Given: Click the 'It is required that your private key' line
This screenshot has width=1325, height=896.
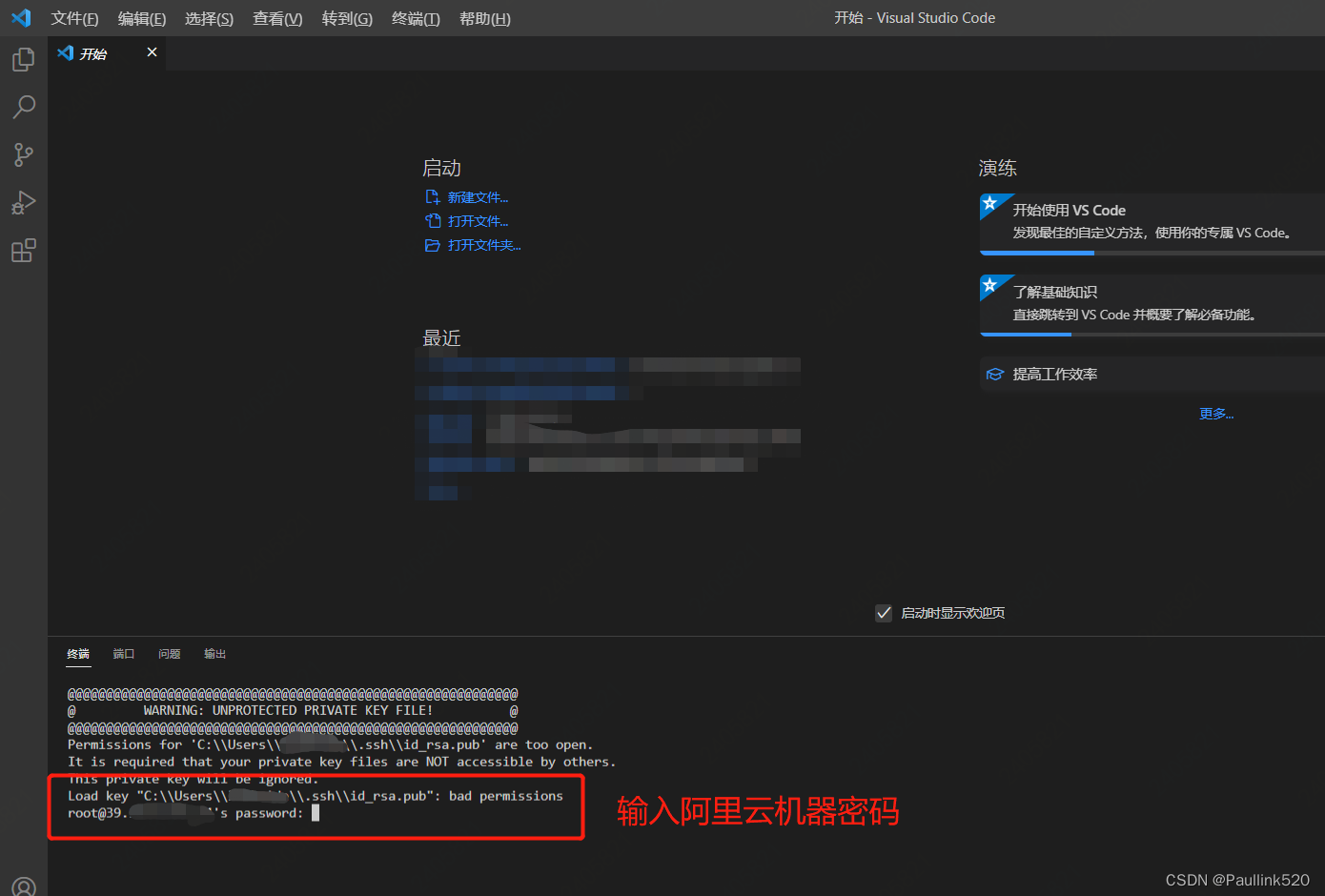Looking at the screenshot, I should (x=341, y=762).
